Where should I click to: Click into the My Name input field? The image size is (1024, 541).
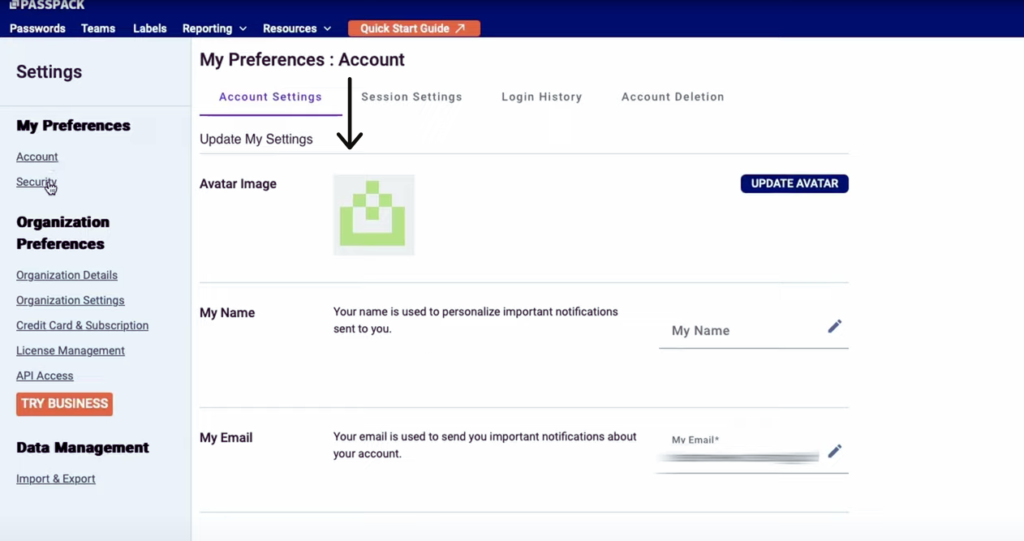[744, 331]
